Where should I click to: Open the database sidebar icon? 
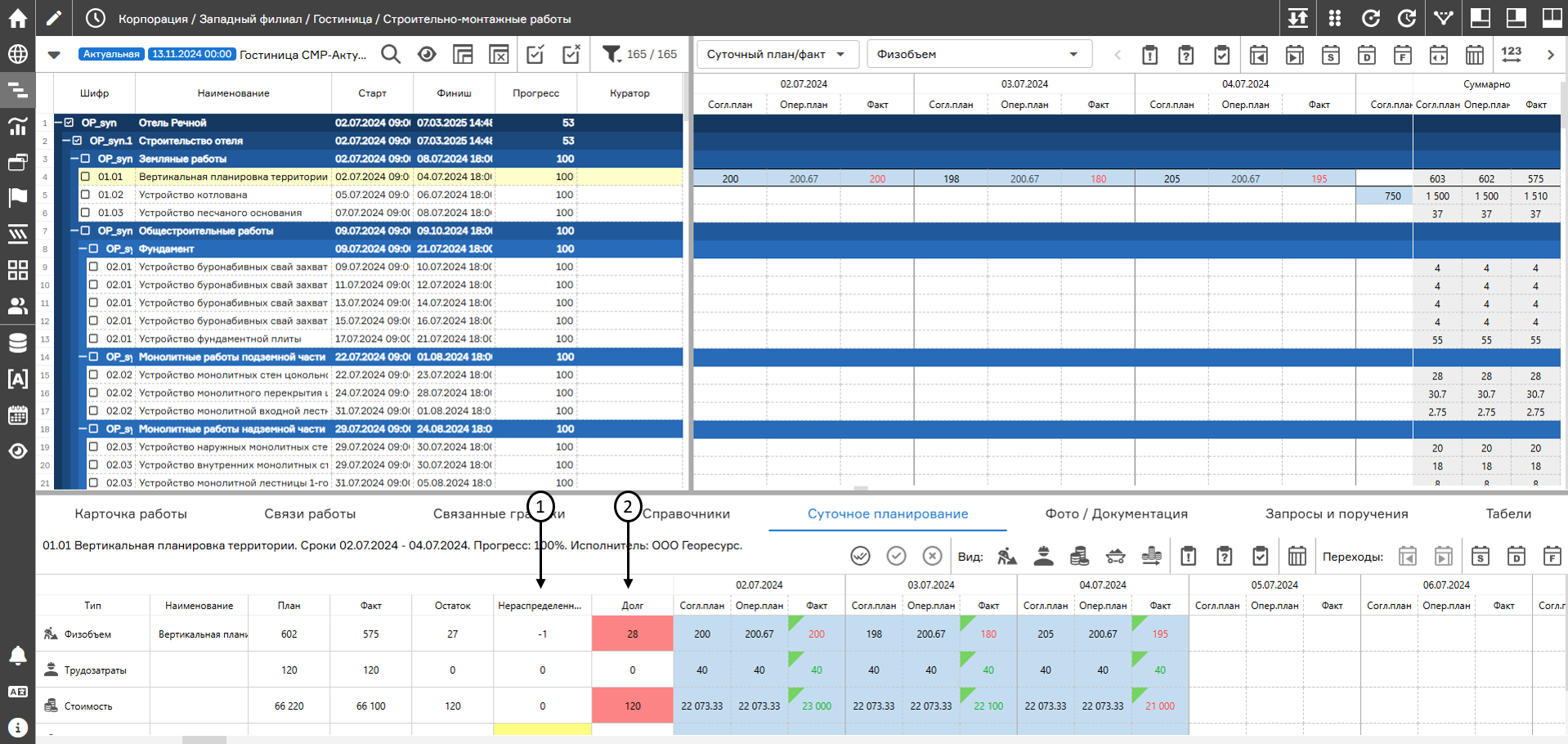click(17, 343)
